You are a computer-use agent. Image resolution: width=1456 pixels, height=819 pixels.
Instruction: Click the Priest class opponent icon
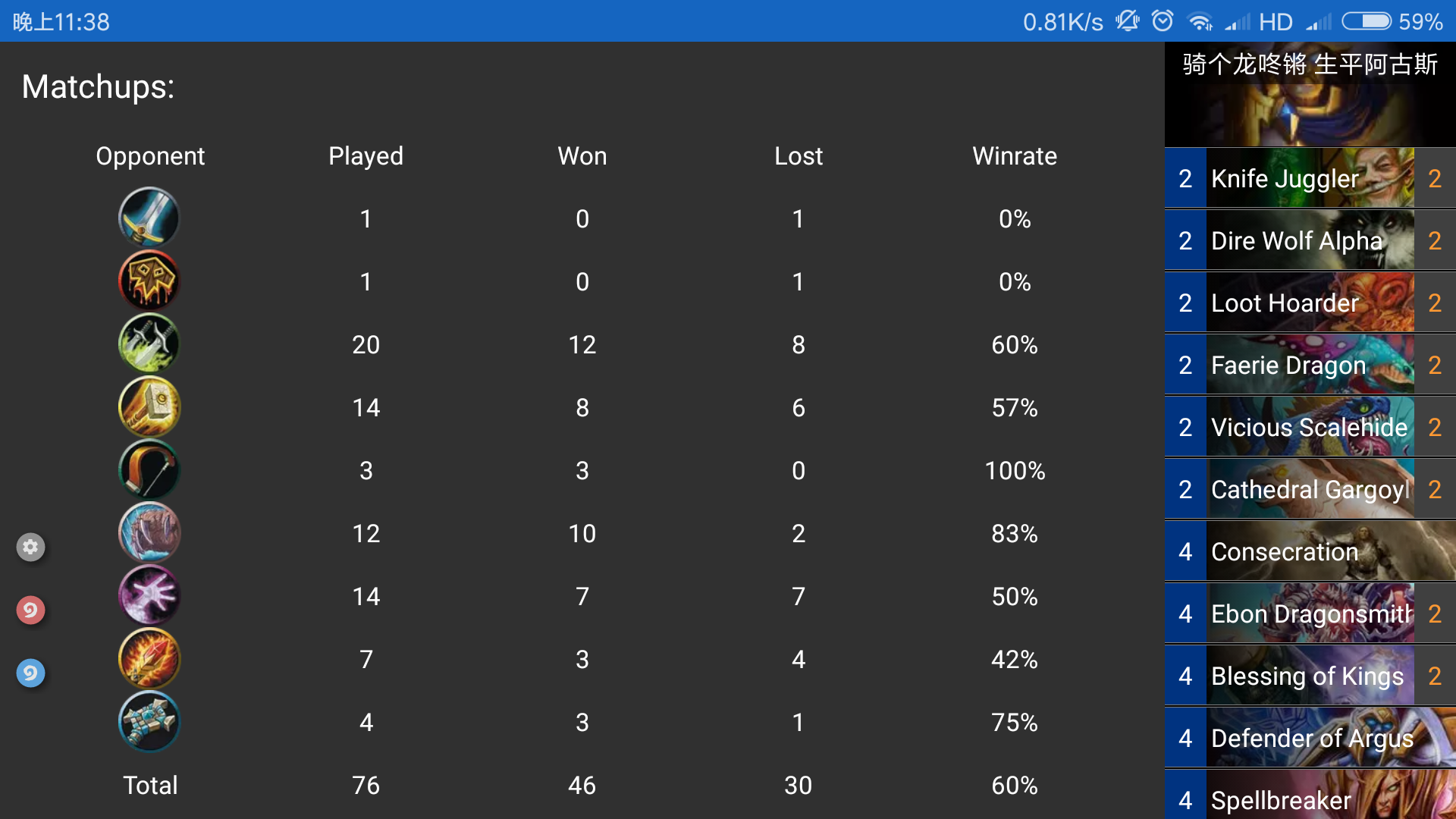point(149,596)
